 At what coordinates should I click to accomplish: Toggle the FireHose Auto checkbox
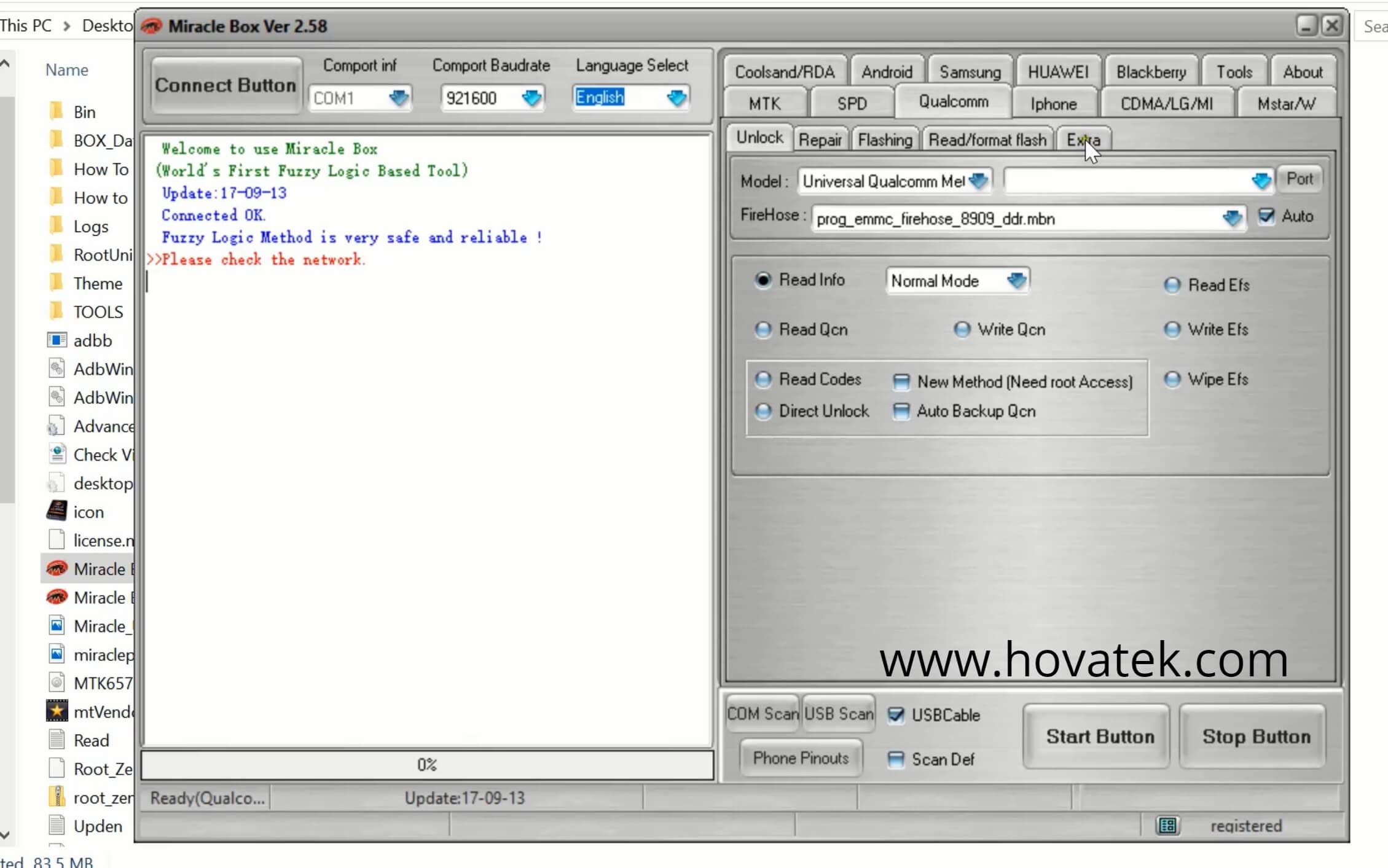pos(1266,216)
